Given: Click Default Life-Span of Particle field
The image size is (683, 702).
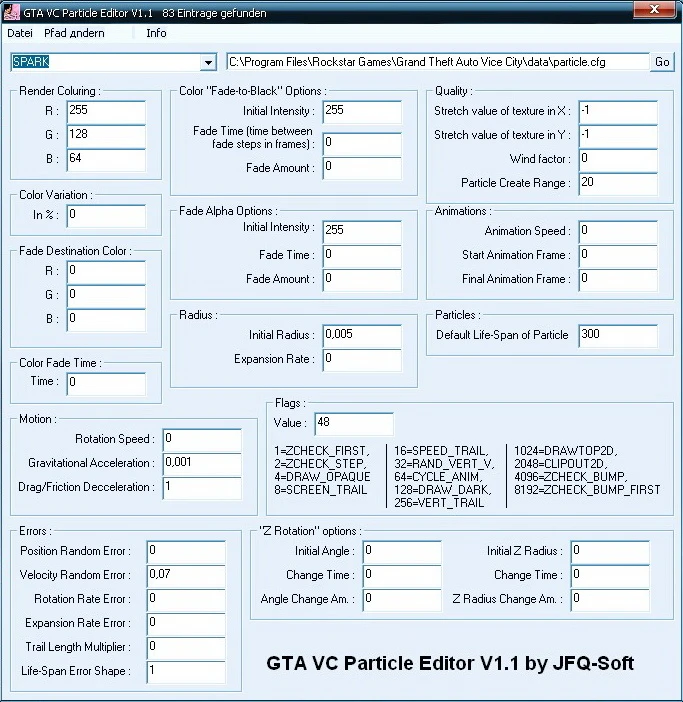Looking at the screenshot, I should (618, 336).
